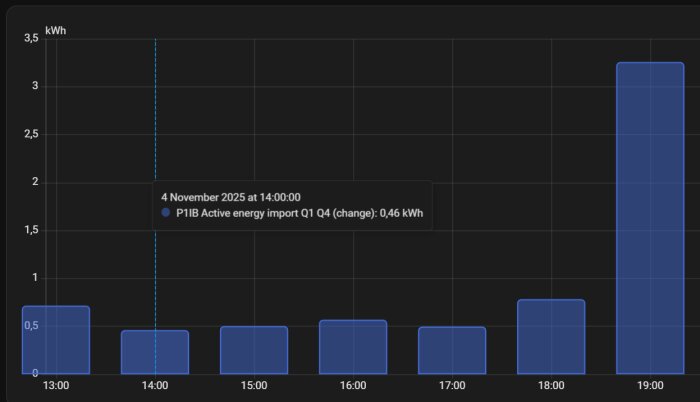
Task: Click the 3,5 y-axis label
Action: (x=30, y=38)
